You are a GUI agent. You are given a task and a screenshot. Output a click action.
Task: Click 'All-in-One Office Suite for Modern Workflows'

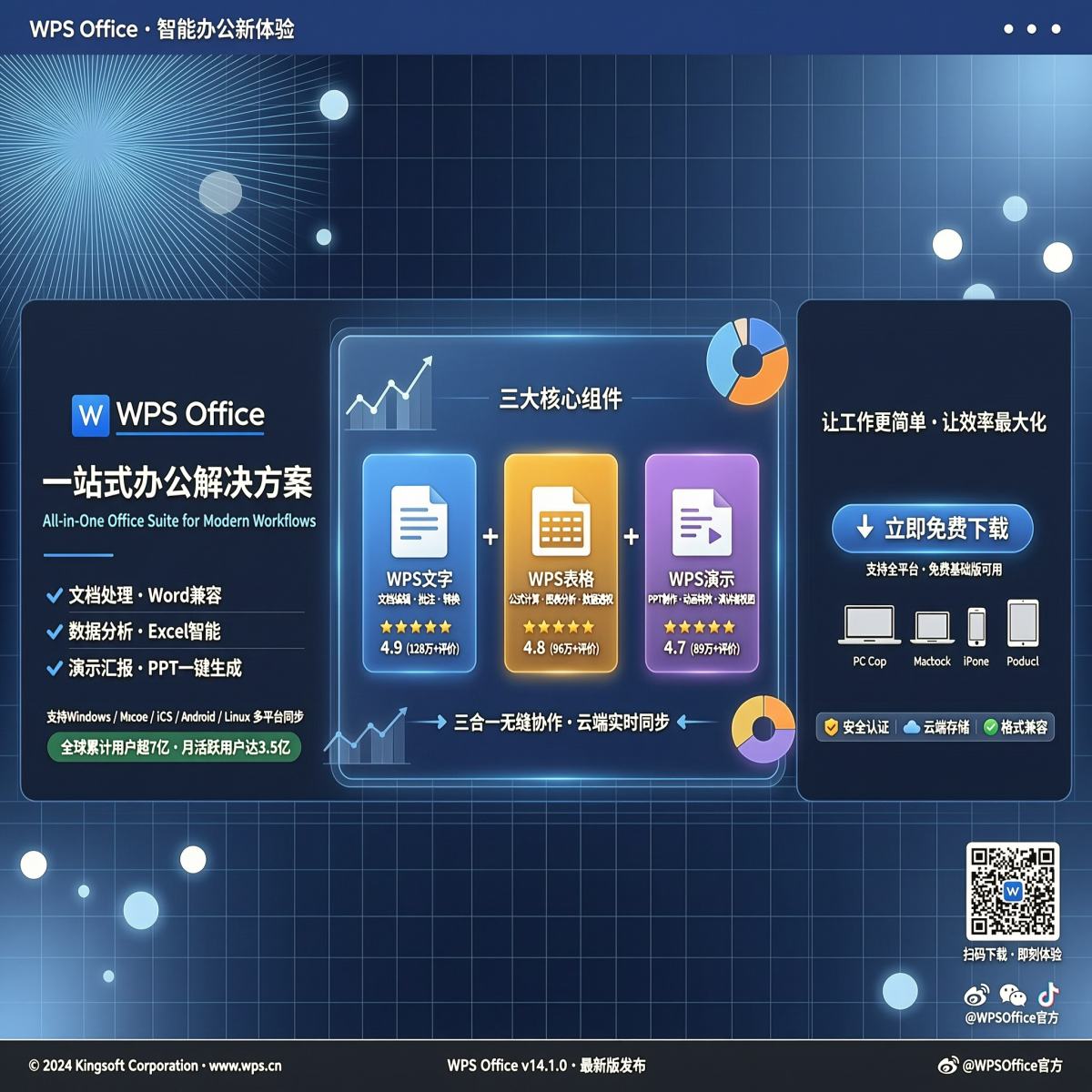[179, 521]
